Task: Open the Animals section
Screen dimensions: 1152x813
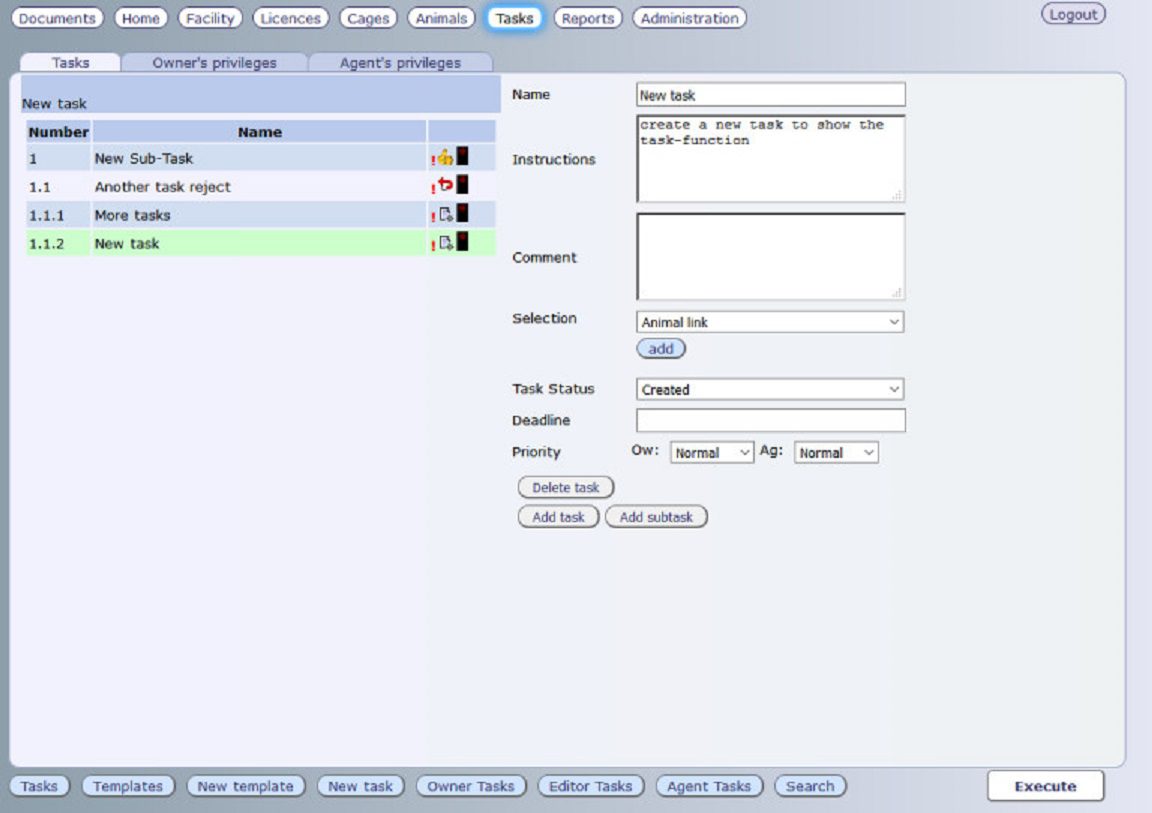Action: tap(441, 18)
